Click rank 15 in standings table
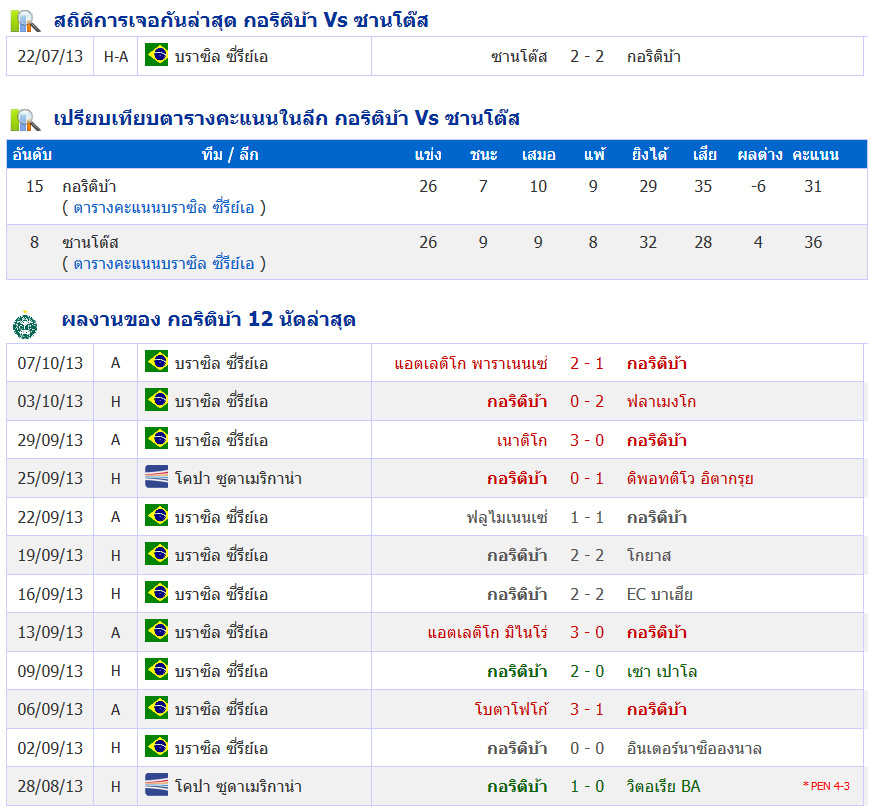 pyautogui.click(x=34, y=187)
